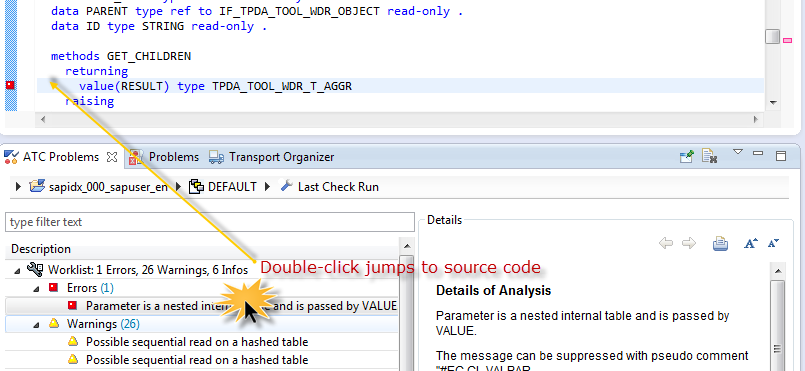
Task: Click the data ID type STRING line
Action: (x=159, y=26)
